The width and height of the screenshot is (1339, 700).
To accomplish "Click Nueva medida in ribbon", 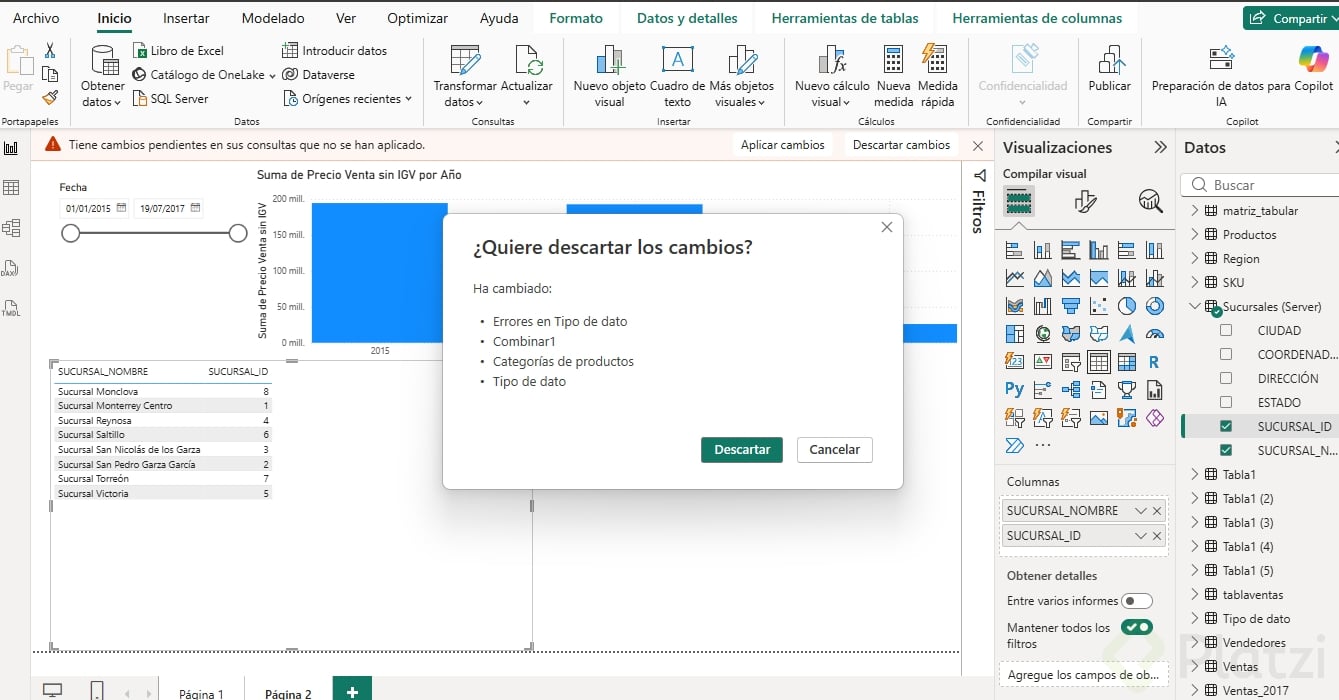I will [x=893, y=76].
